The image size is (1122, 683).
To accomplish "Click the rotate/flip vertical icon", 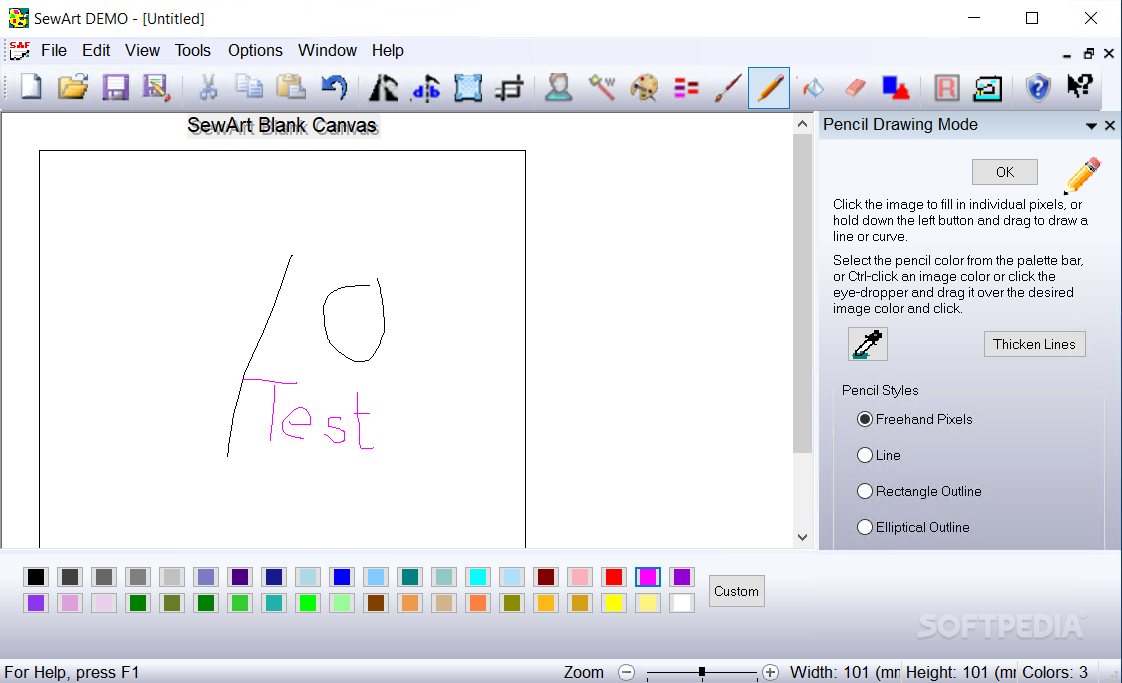I will pyautogui.click(x=426, y=87).
